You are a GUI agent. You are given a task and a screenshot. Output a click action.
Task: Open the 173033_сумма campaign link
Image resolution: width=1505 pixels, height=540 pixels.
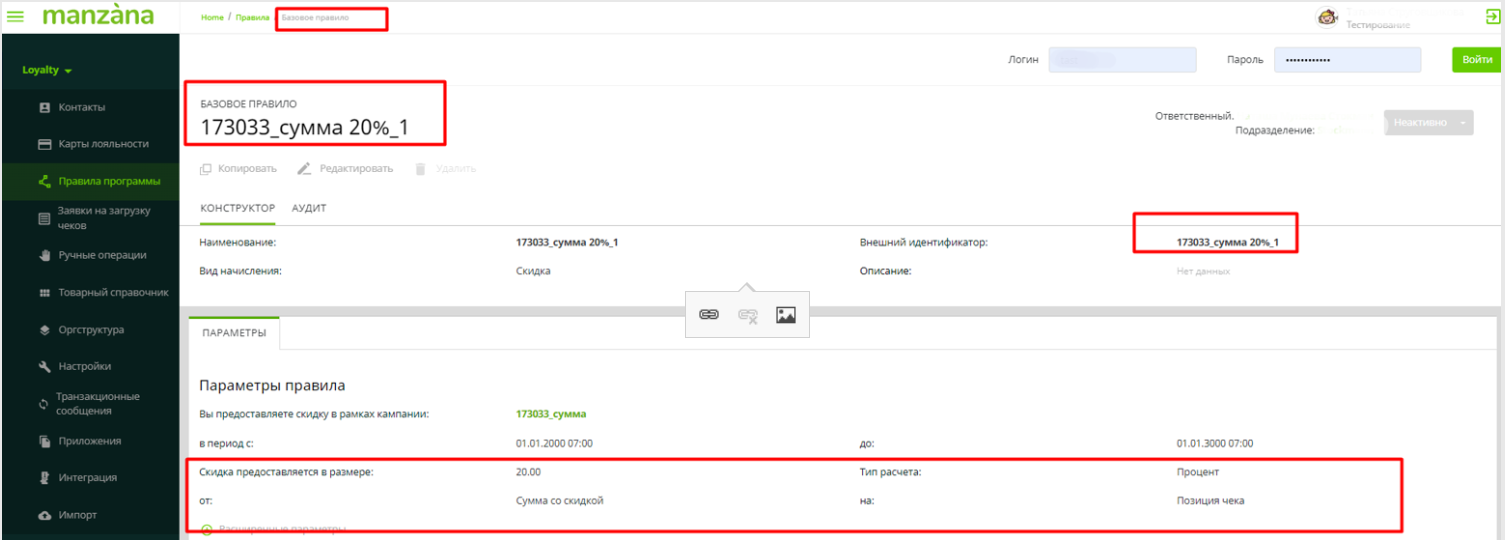click(x=550, y=413)
